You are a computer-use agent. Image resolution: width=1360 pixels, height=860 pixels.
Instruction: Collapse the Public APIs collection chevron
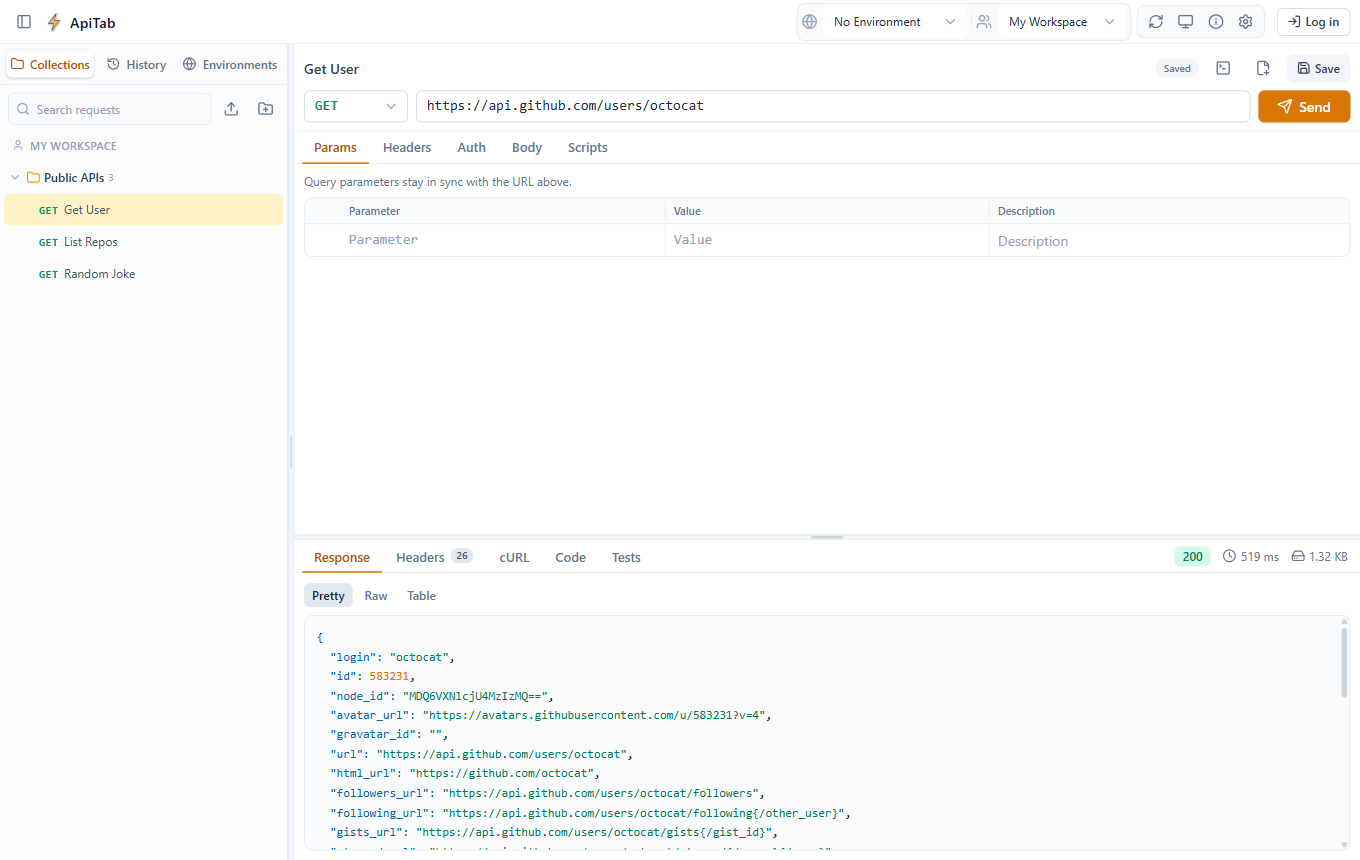[x=15, y=178]
